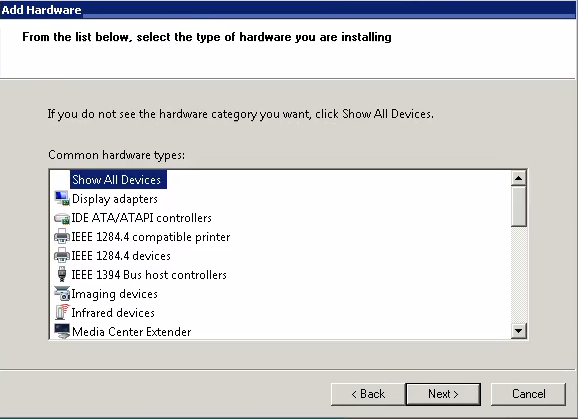Click the Display adapters monitor icon
The height and width of the screenshot is (419, 578).
[x=62, y=198]
